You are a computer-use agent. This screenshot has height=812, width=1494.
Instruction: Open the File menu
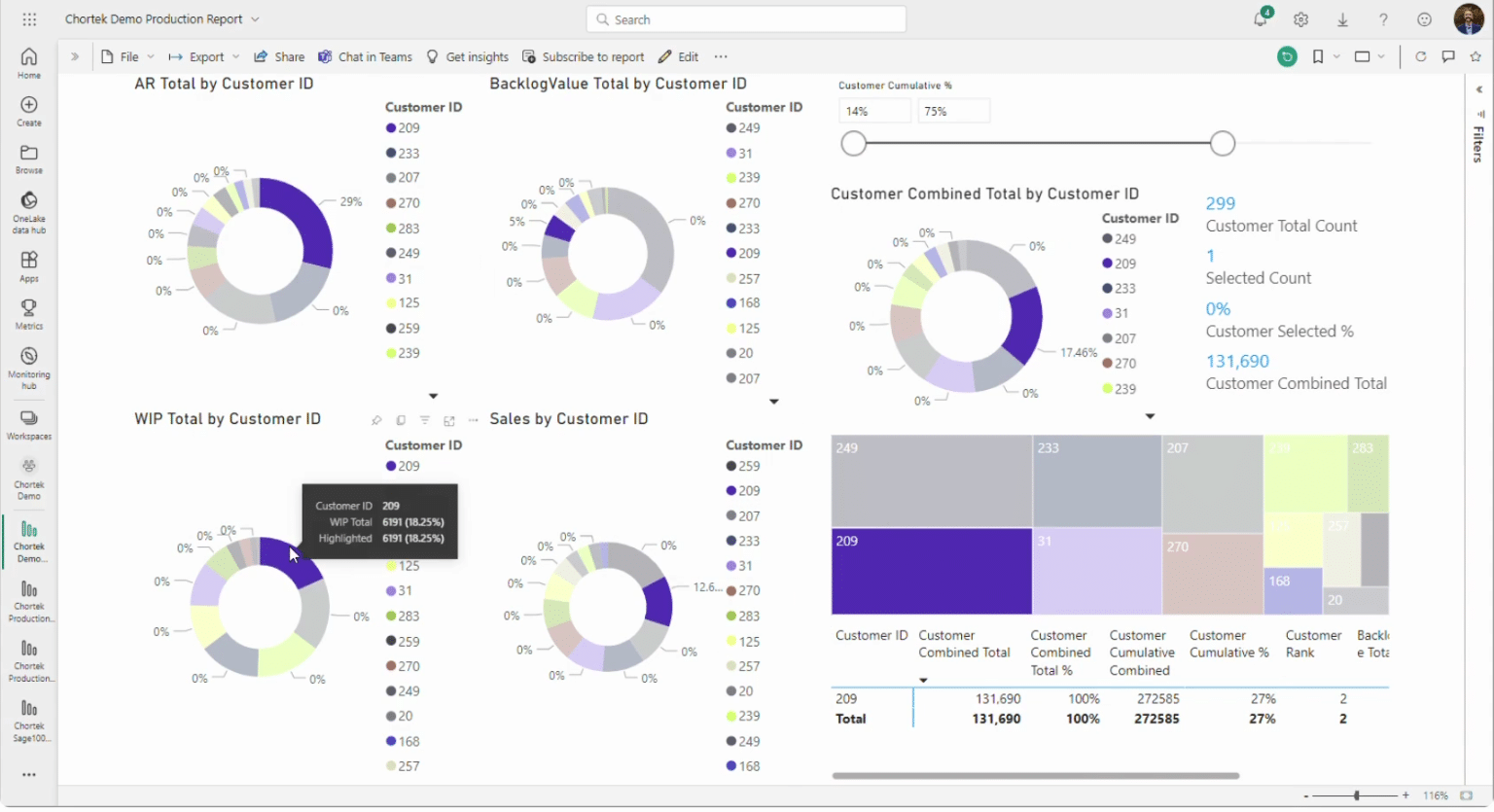pyautogui.click(x=128, y=56)
